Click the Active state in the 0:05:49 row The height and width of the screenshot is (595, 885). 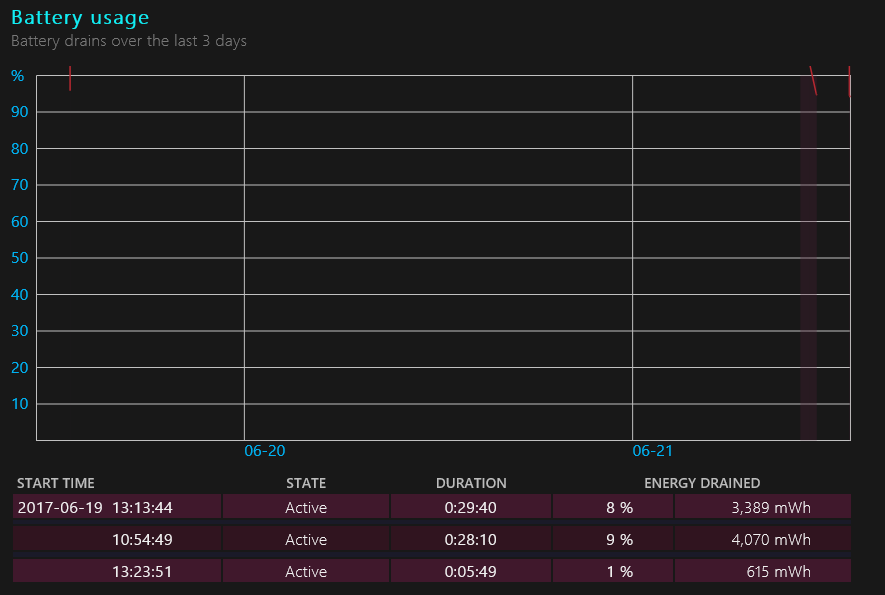pyautogui.click(x=306, y=571)
